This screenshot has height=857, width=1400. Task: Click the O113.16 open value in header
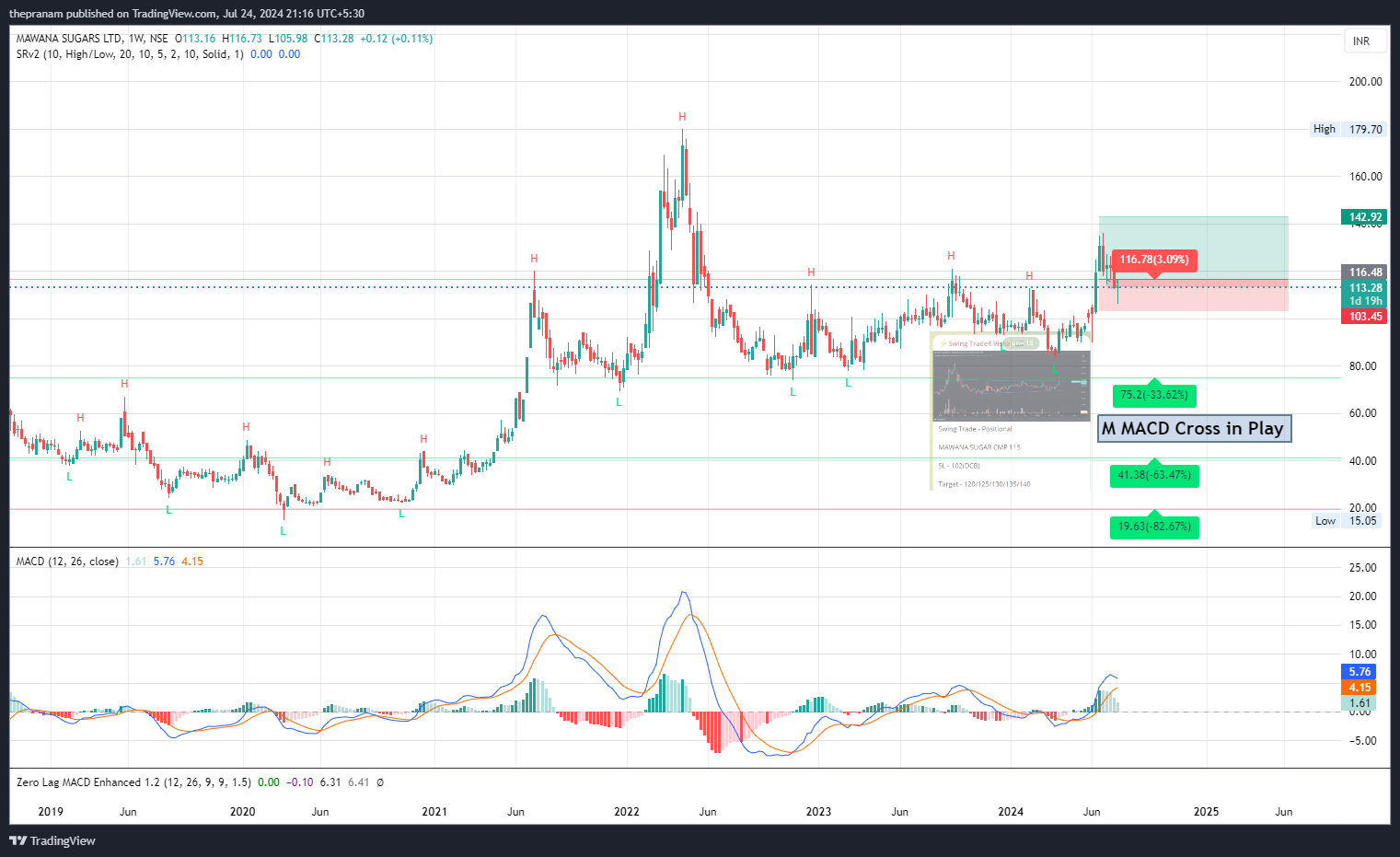195,39
